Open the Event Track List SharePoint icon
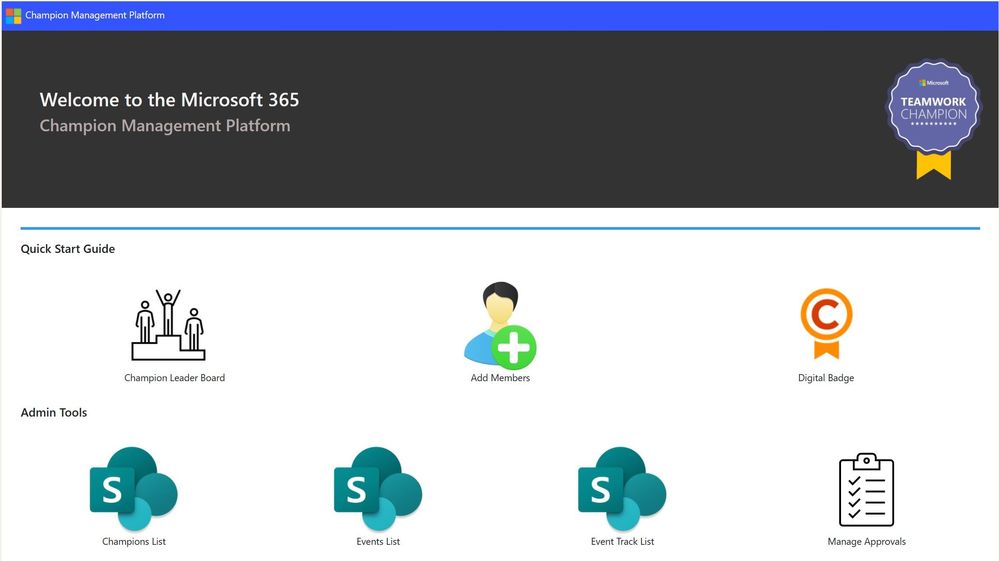 pyautogui.click(x=622, y=489)
